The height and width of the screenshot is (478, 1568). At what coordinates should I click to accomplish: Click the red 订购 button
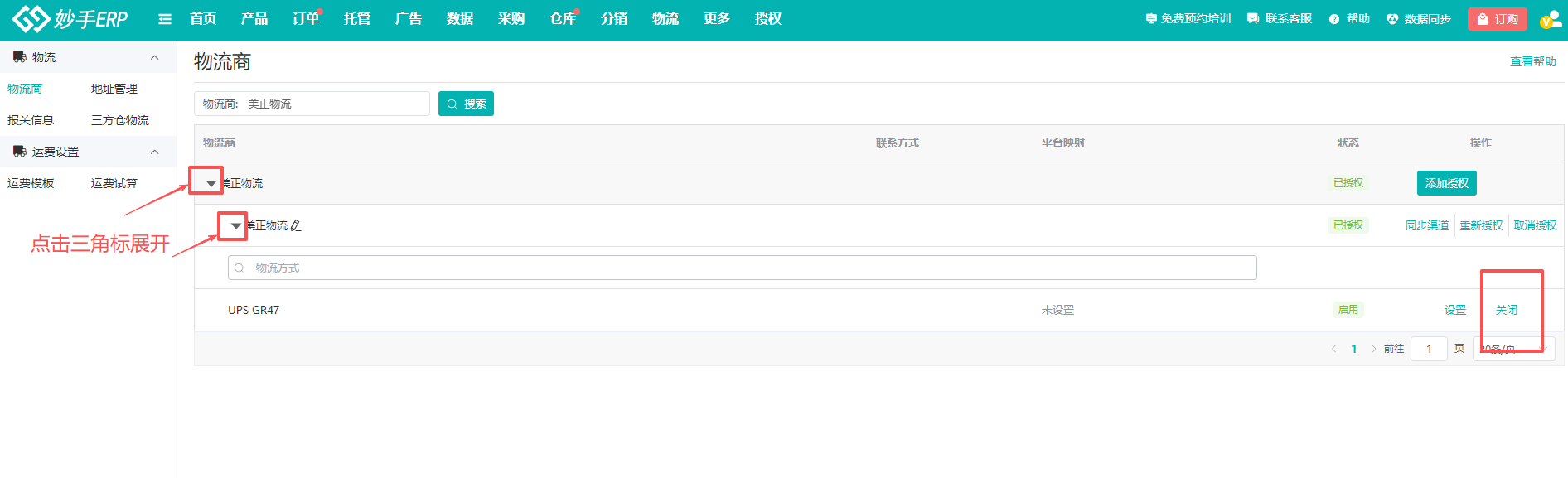coord(1498,19)
